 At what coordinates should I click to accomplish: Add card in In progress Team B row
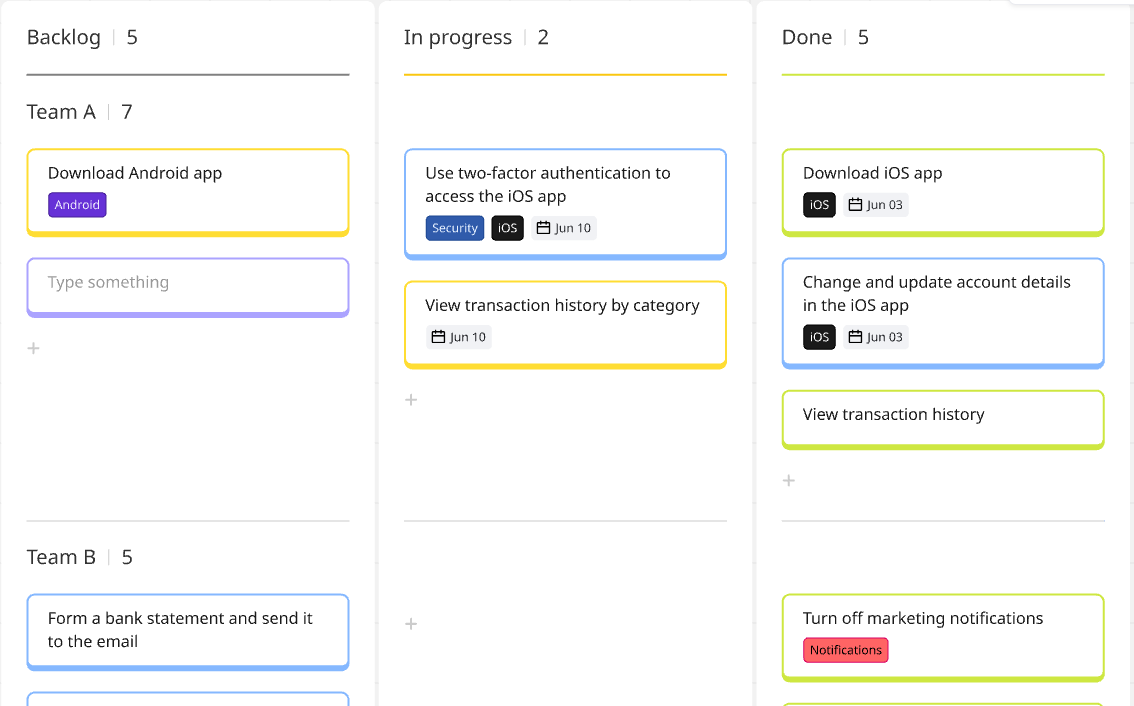point(410,624)
